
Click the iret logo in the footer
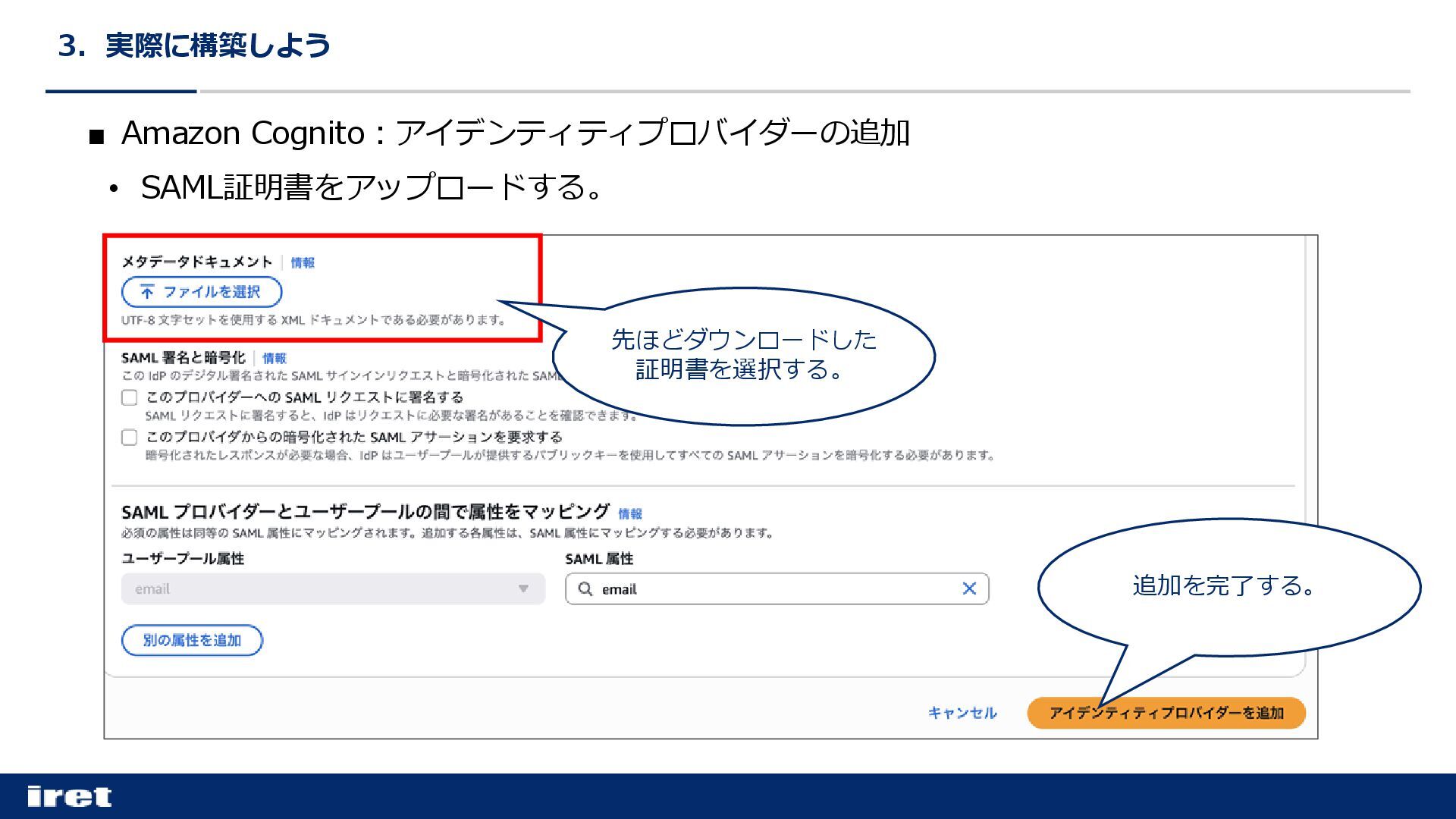coord(69,796)
